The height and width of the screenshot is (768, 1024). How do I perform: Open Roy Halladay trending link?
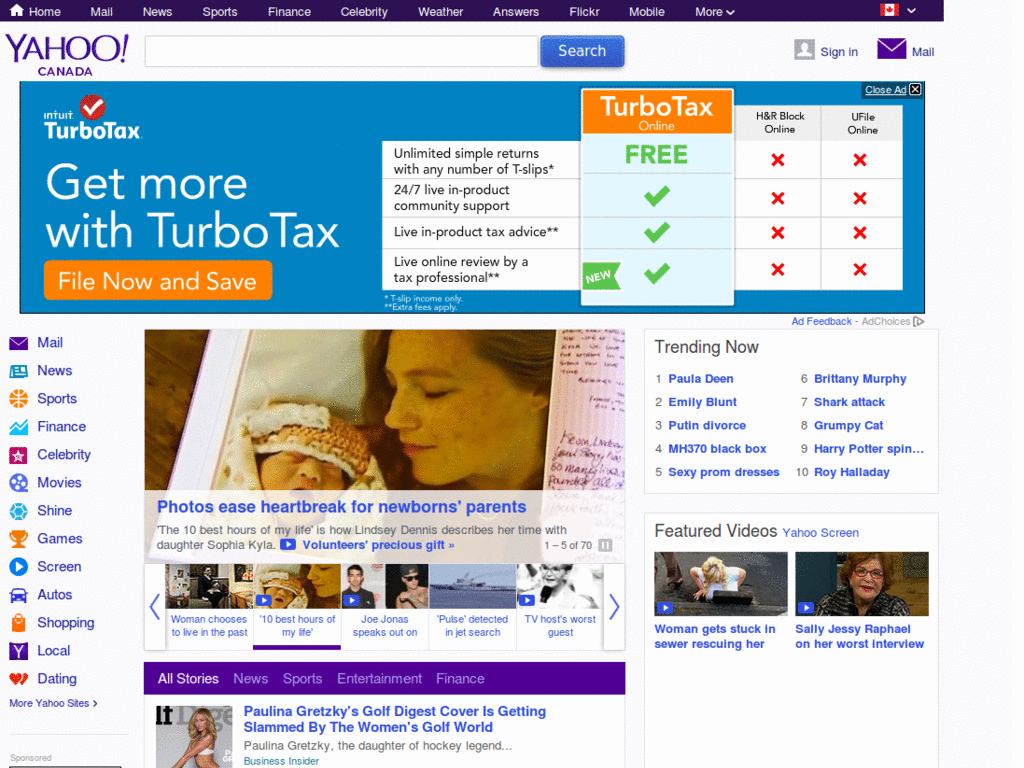852,472
